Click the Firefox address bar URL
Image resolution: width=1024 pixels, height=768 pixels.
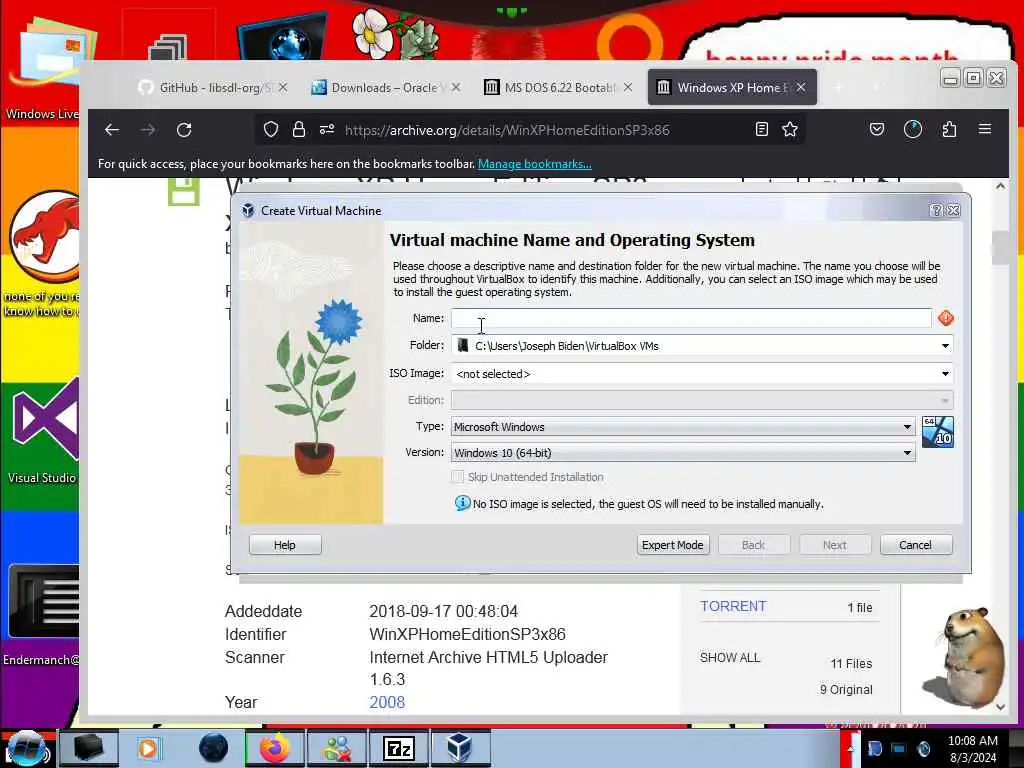507,130
